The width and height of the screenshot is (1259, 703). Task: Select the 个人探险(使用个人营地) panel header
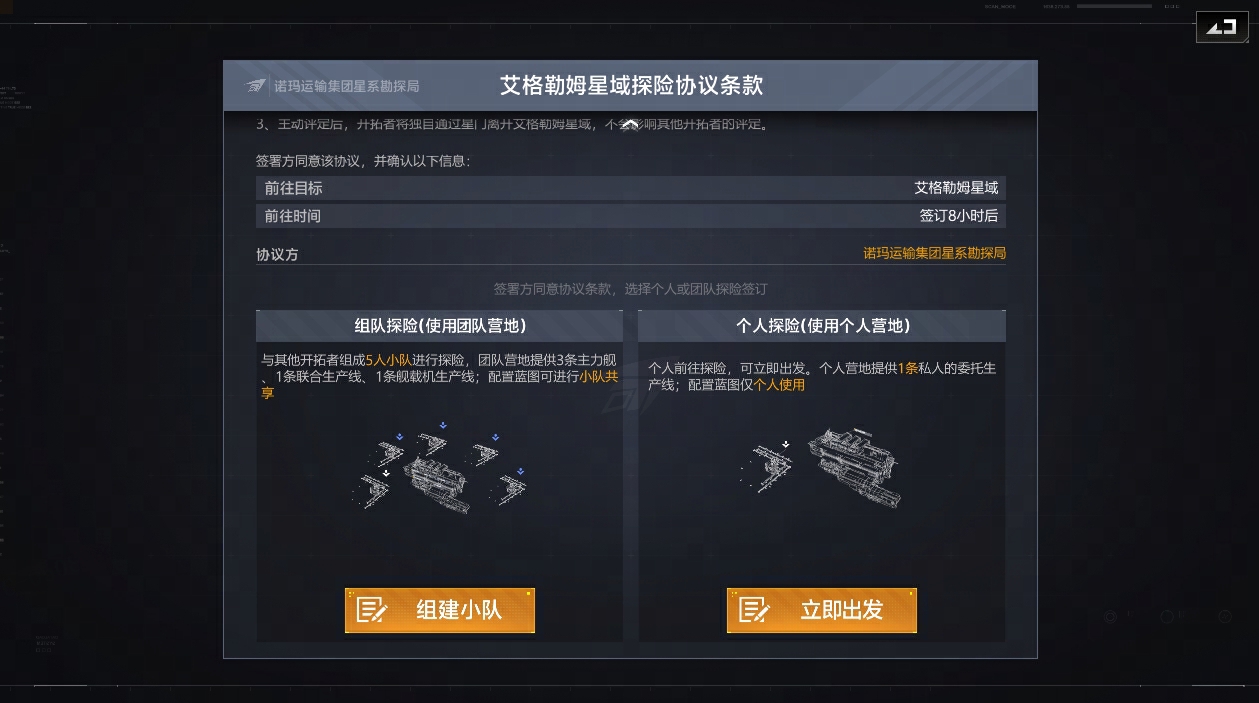[822, 326]
